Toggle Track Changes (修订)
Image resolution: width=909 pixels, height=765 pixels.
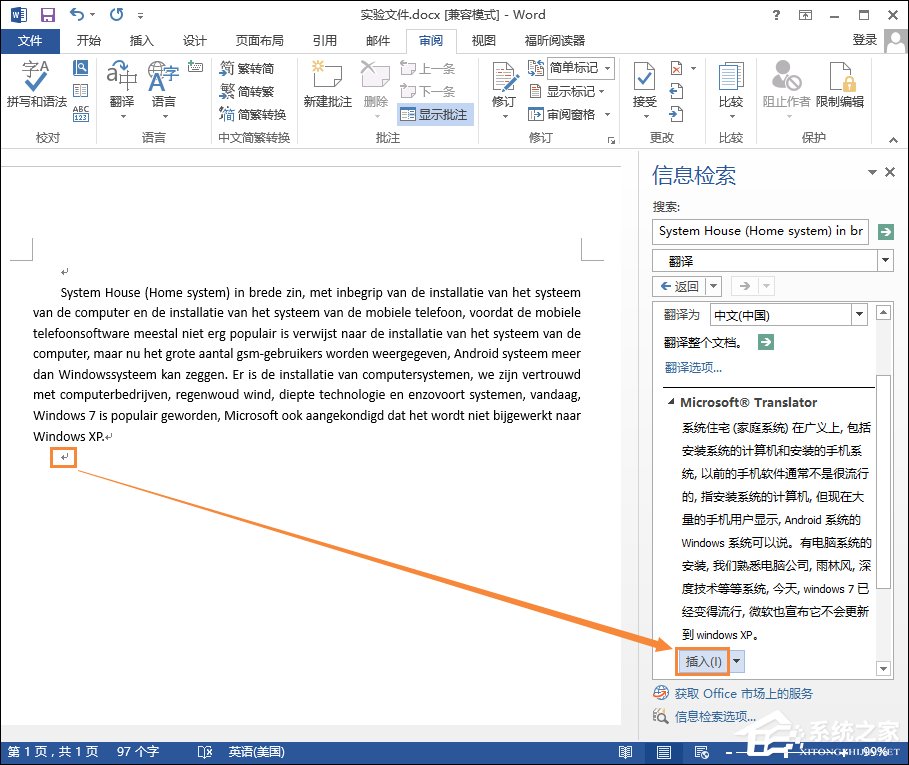pos(504,85)
